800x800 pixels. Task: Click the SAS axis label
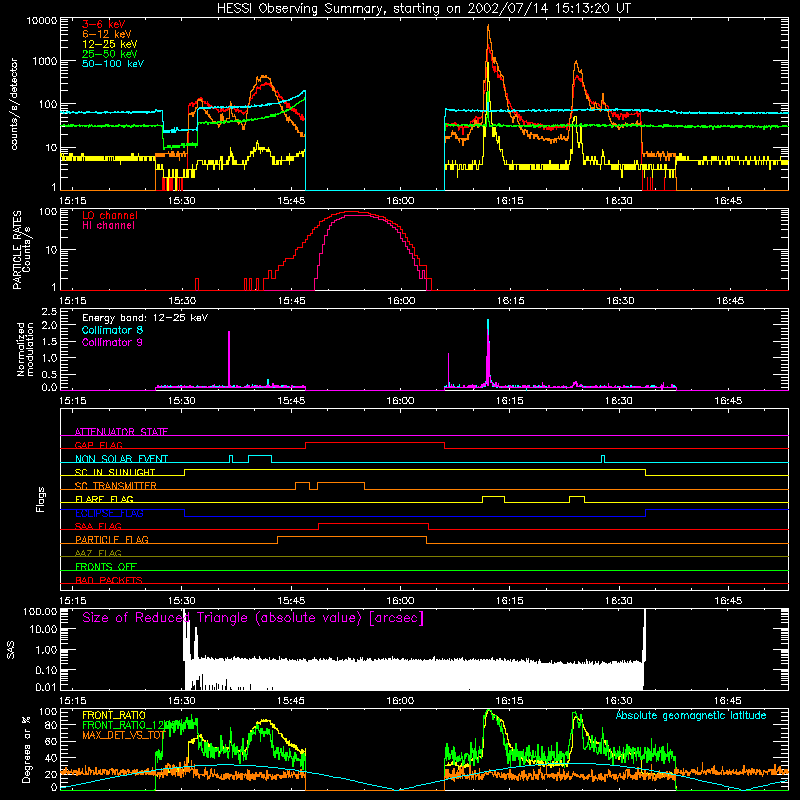11,650
